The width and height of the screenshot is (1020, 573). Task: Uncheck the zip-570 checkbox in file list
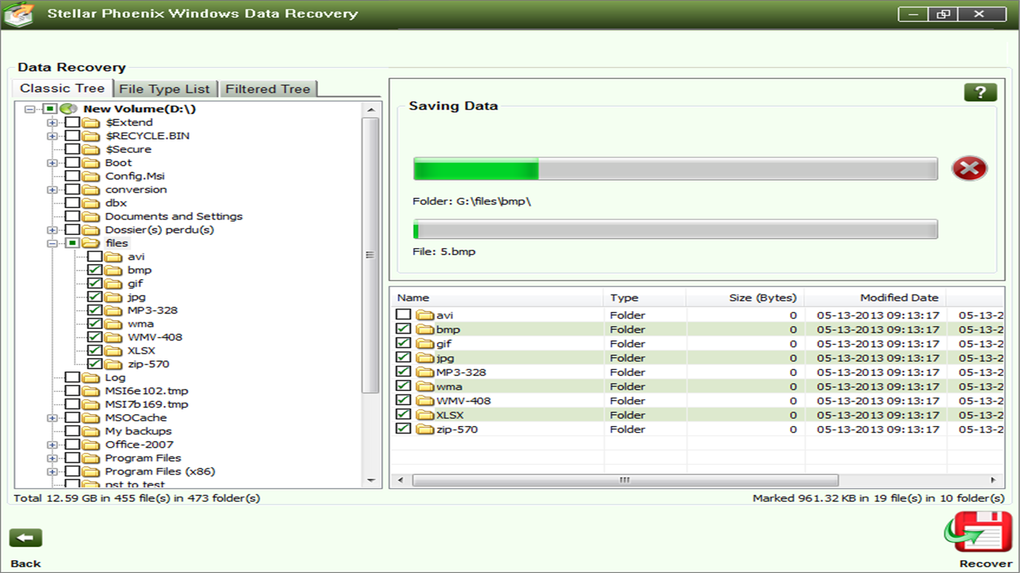point(403,429)
